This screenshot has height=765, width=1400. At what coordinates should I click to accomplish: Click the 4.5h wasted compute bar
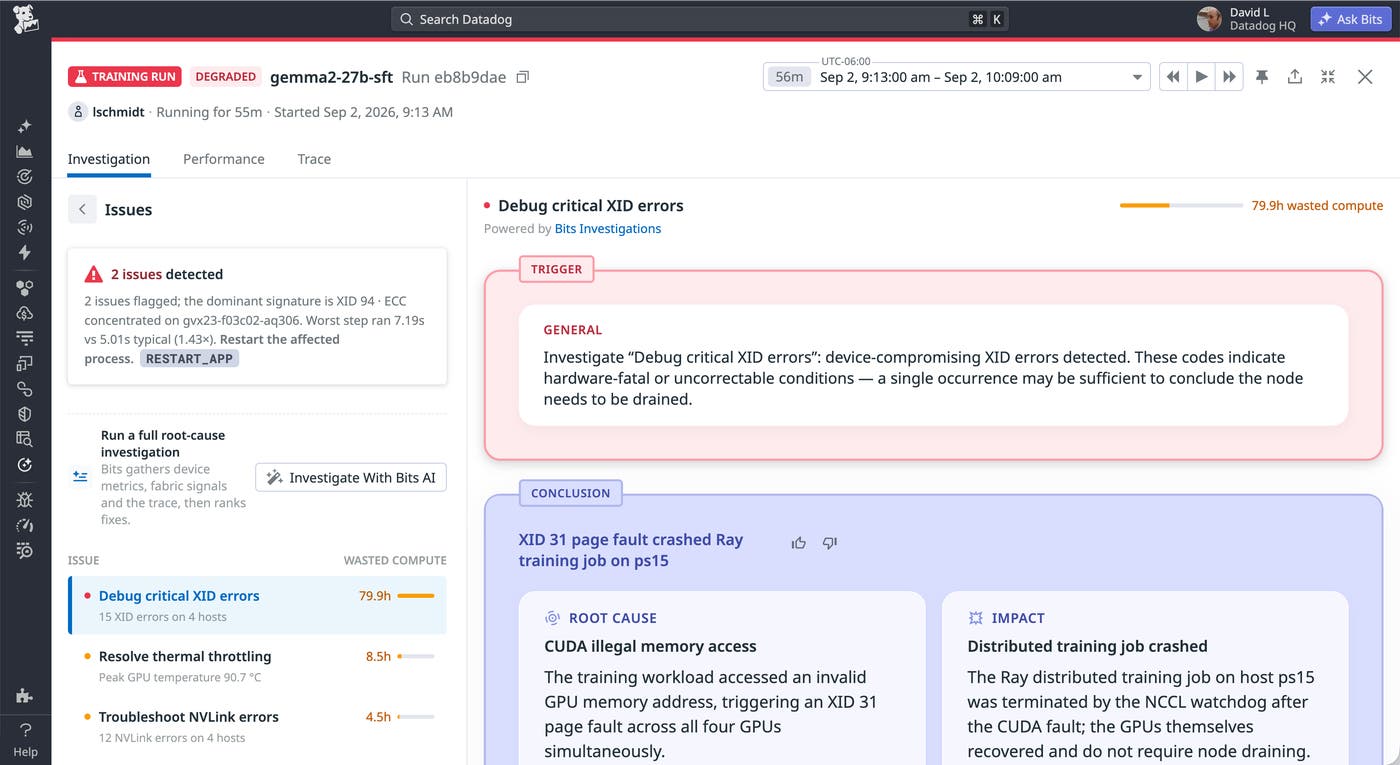pos(416,717)
